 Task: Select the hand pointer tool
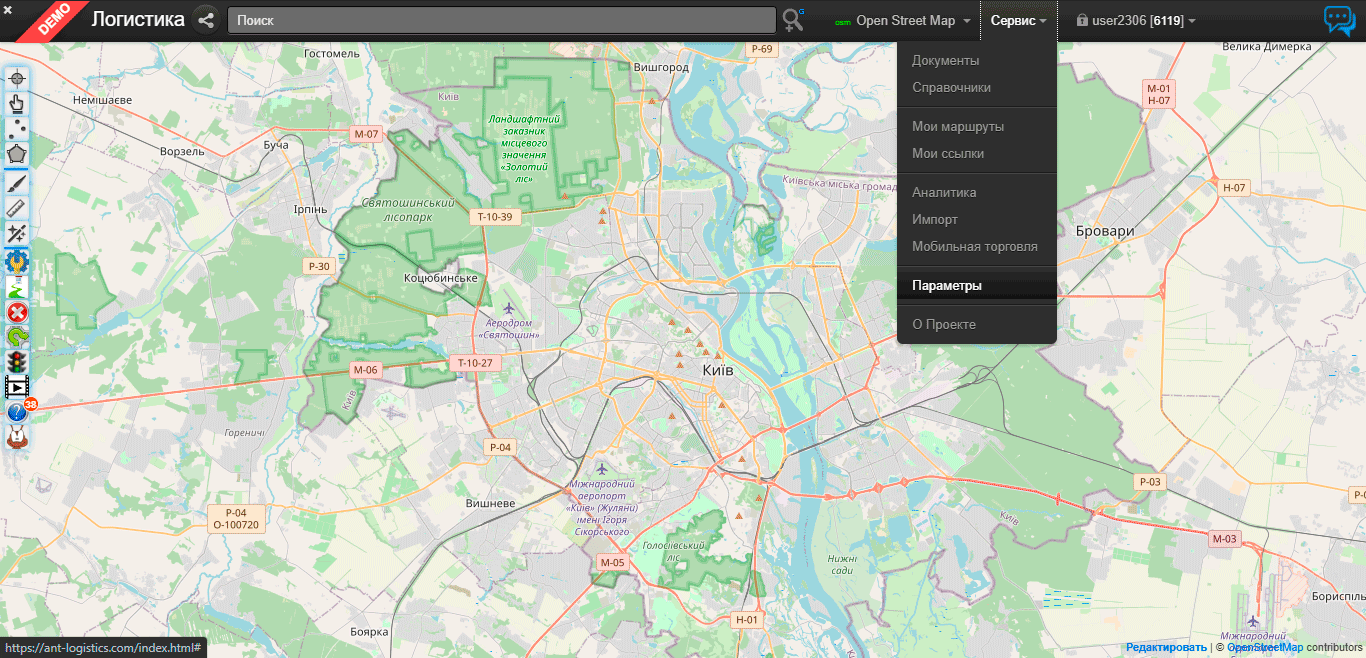[17, 103]
